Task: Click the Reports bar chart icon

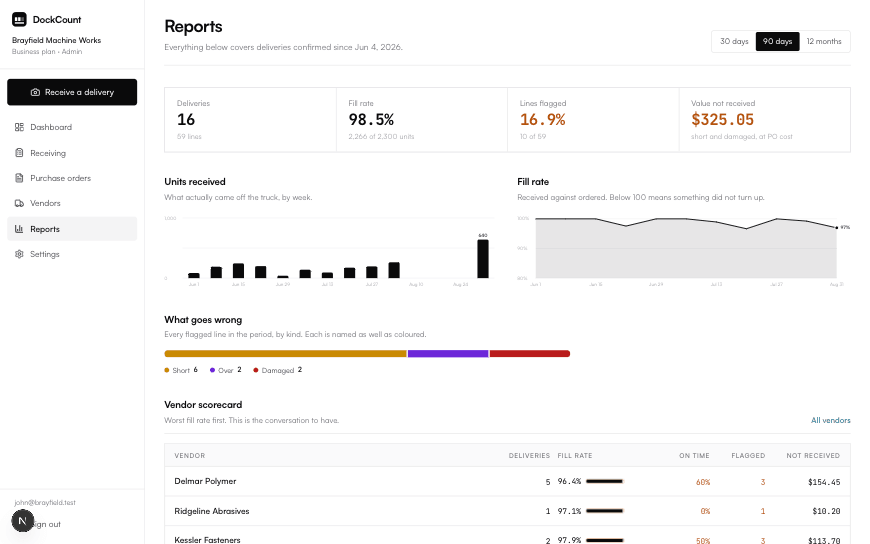Action: (x=19, y=229)
